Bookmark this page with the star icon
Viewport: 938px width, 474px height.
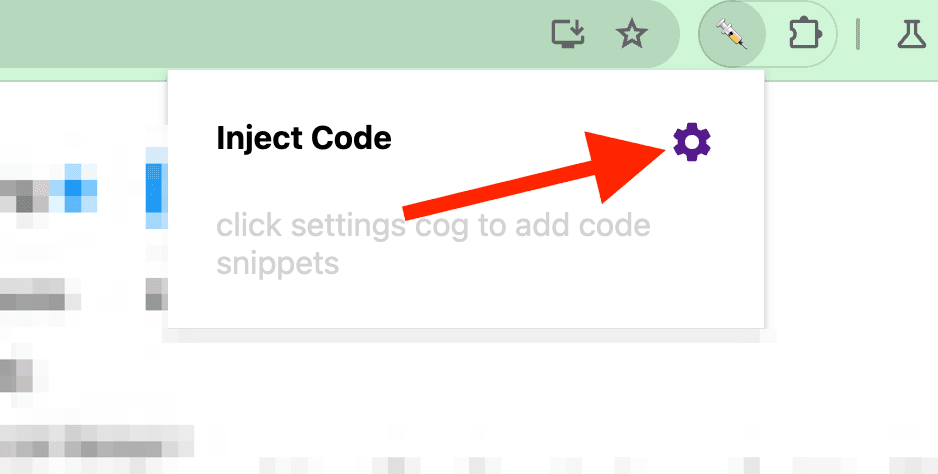632,34
